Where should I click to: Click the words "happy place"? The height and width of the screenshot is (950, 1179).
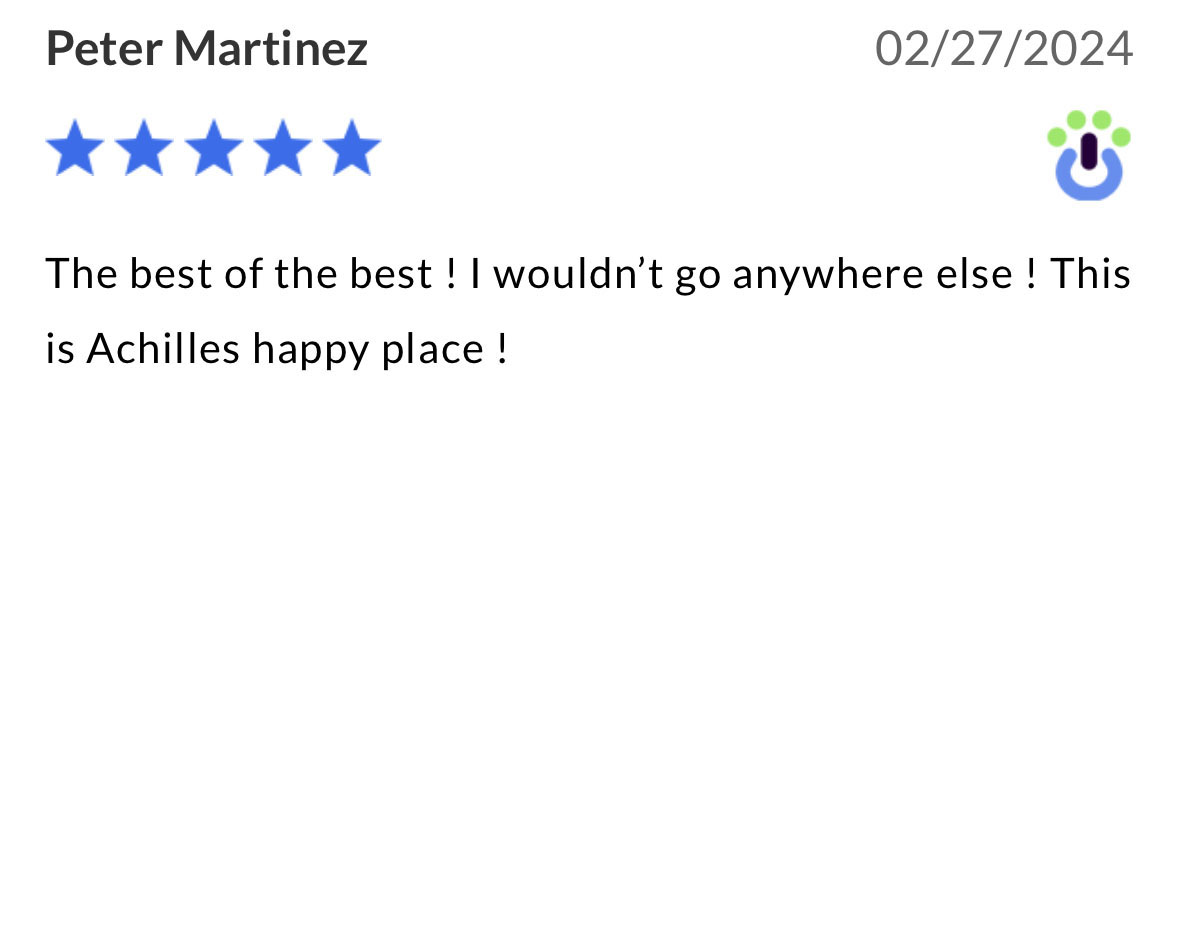click(368, 351)
